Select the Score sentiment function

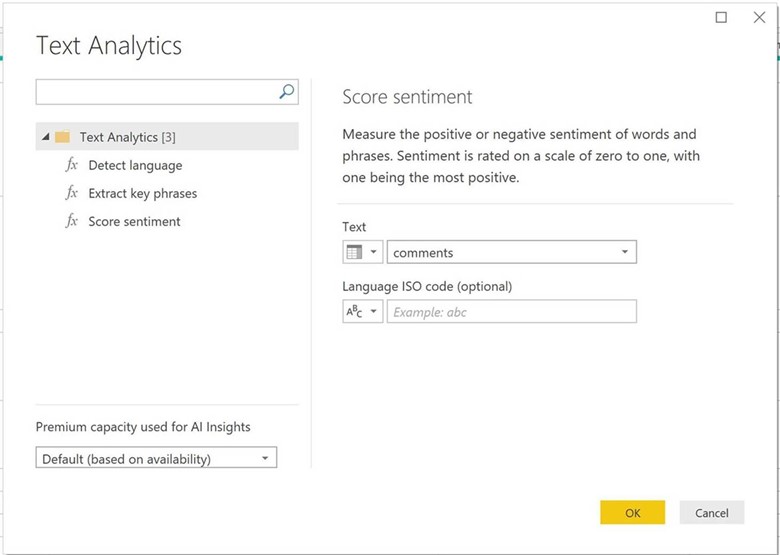tap(134, 221)
